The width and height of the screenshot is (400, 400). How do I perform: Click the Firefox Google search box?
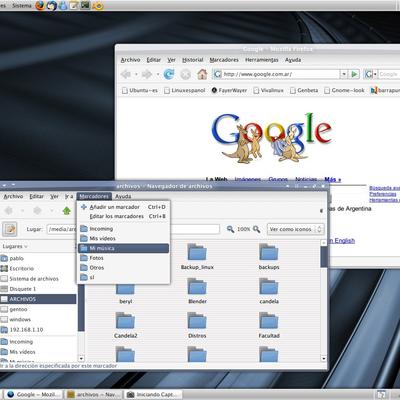389,74
